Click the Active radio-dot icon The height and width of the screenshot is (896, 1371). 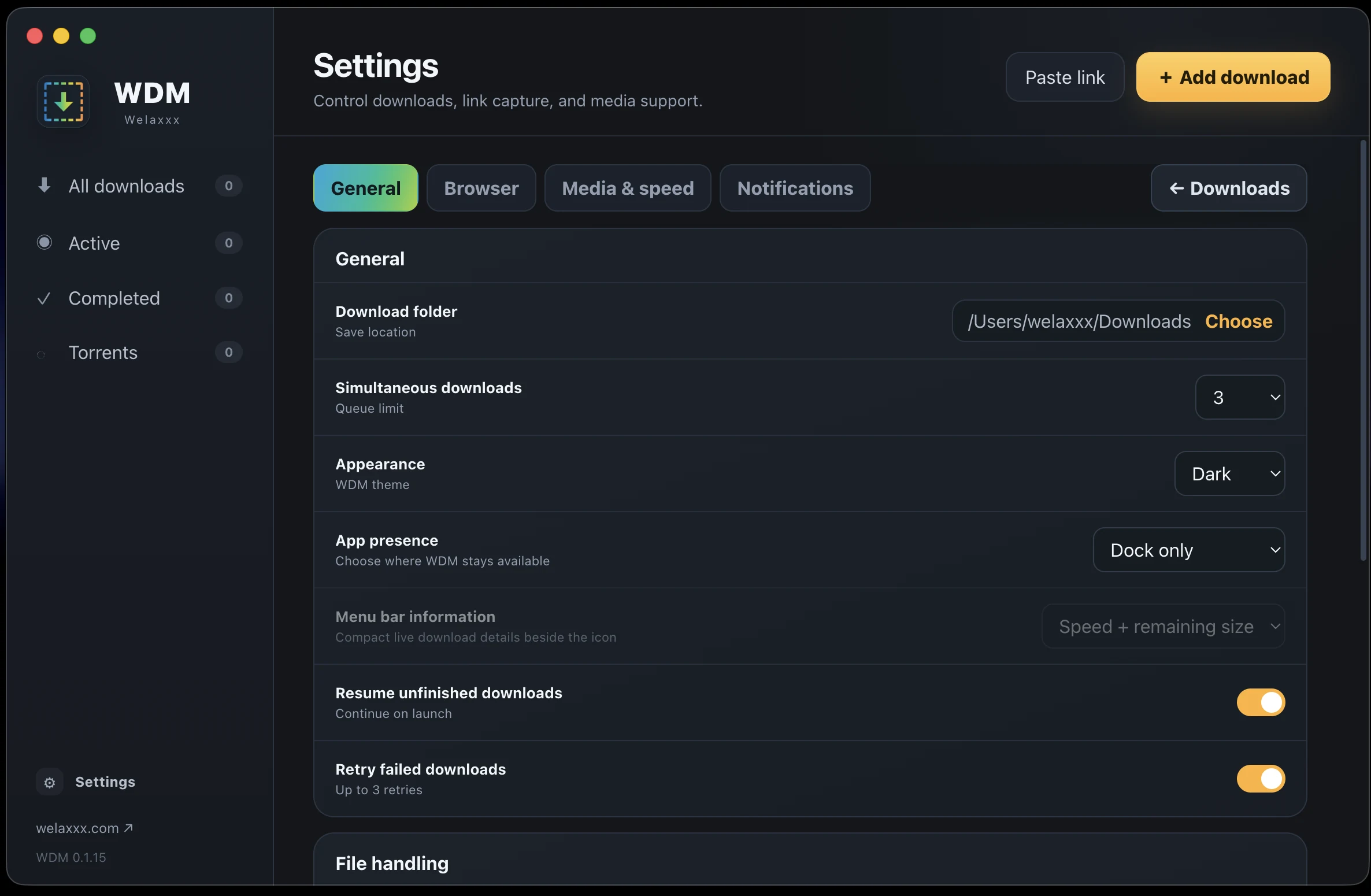click(44, 242)
